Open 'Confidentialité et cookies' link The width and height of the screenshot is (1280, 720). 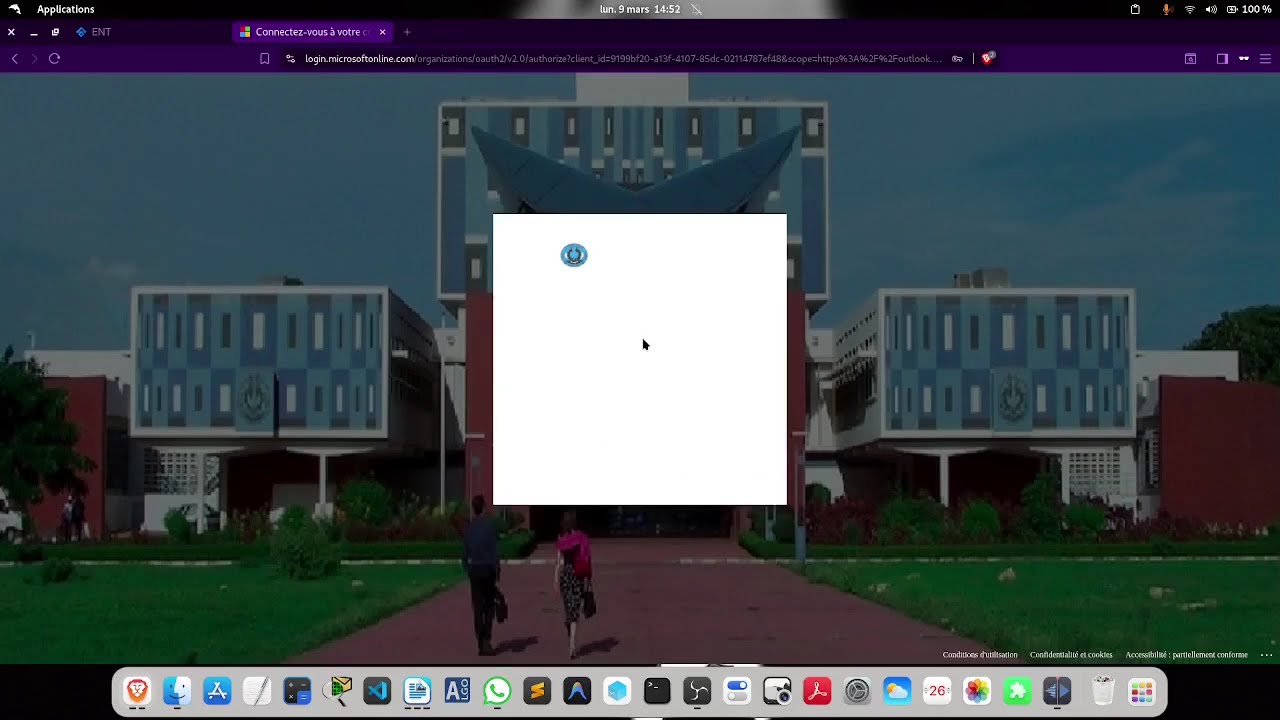tap(1071, 655)
